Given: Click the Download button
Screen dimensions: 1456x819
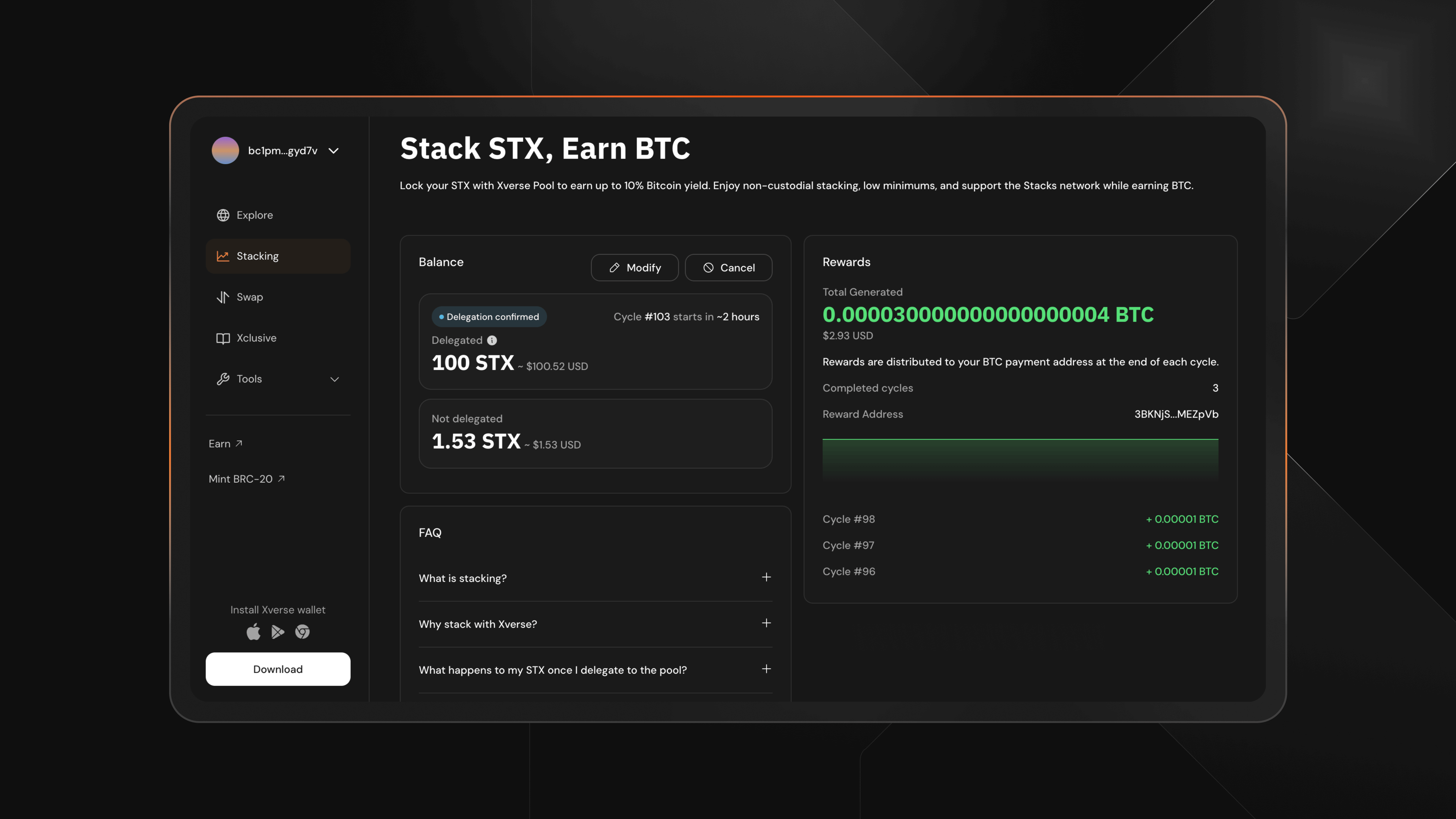Looking at the screenshot, I should click(x=278, y=669).
